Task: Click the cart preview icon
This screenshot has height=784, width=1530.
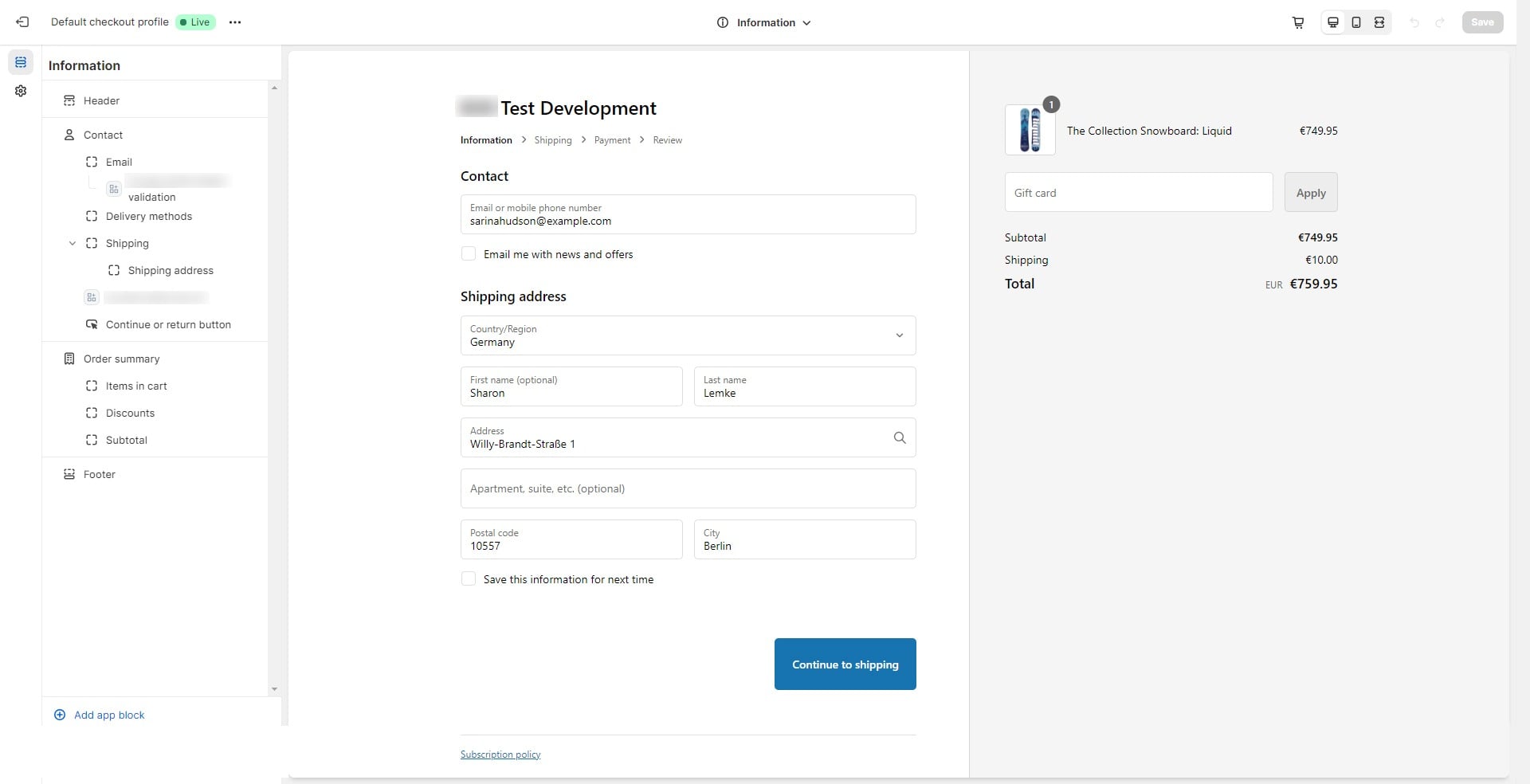Action: pyautogui.click(x=1298, y=22)
